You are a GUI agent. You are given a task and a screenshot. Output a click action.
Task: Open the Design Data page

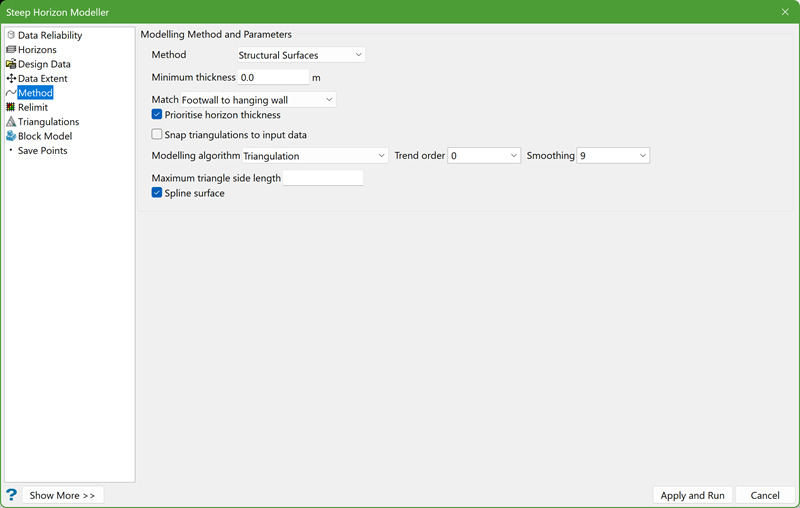click(44, 64)
